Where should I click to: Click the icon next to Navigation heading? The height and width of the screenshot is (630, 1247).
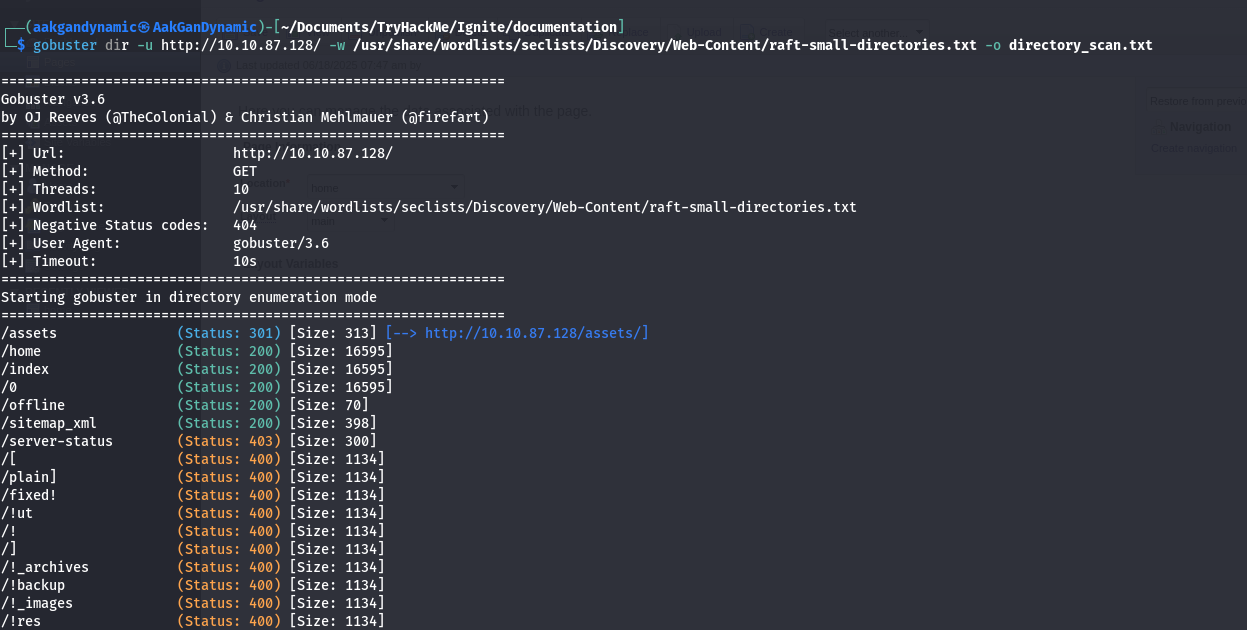(x=1159, y=127)
